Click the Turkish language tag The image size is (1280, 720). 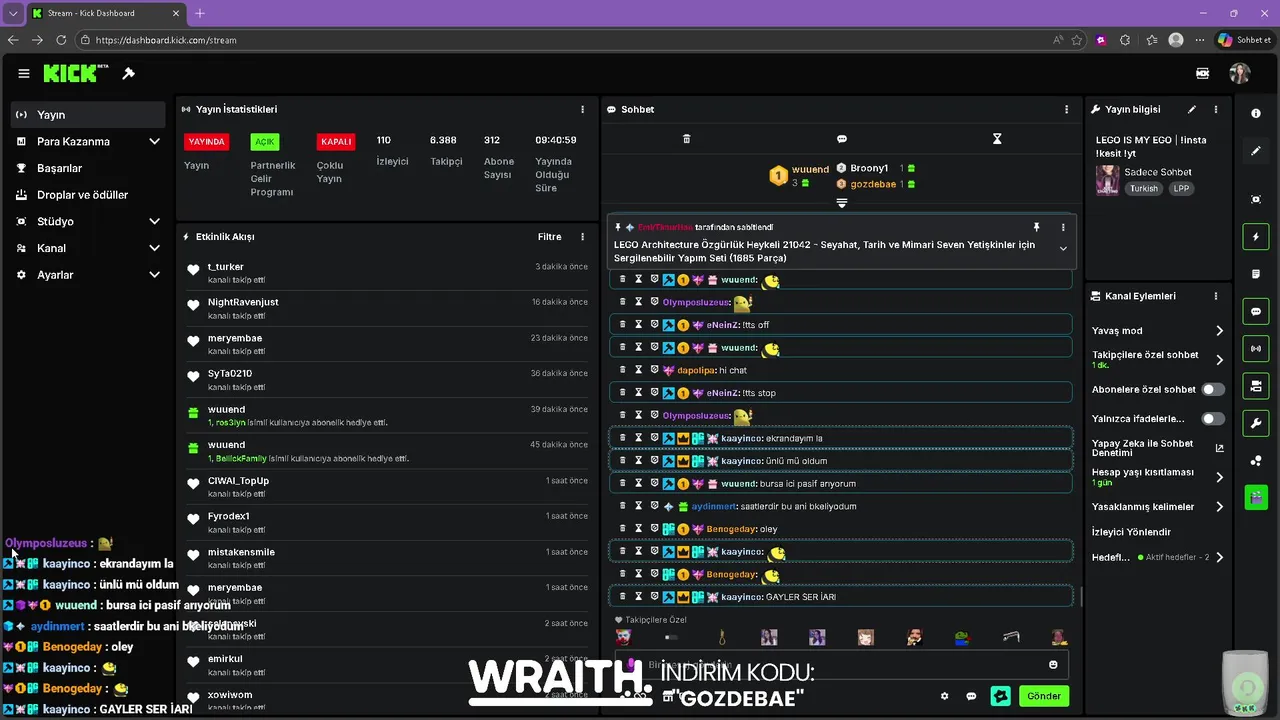[1144, 188]
